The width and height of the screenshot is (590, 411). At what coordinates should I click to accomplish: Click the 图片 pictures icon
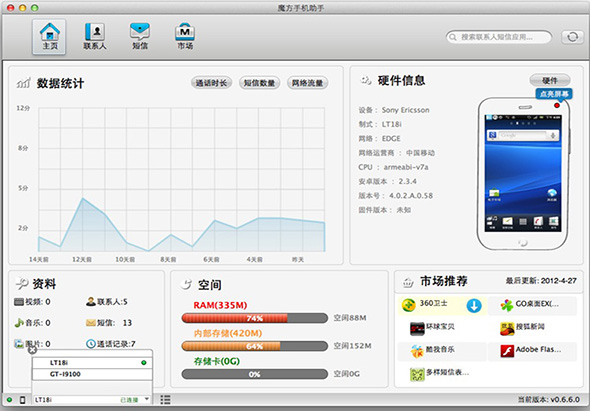coord(19,343)
